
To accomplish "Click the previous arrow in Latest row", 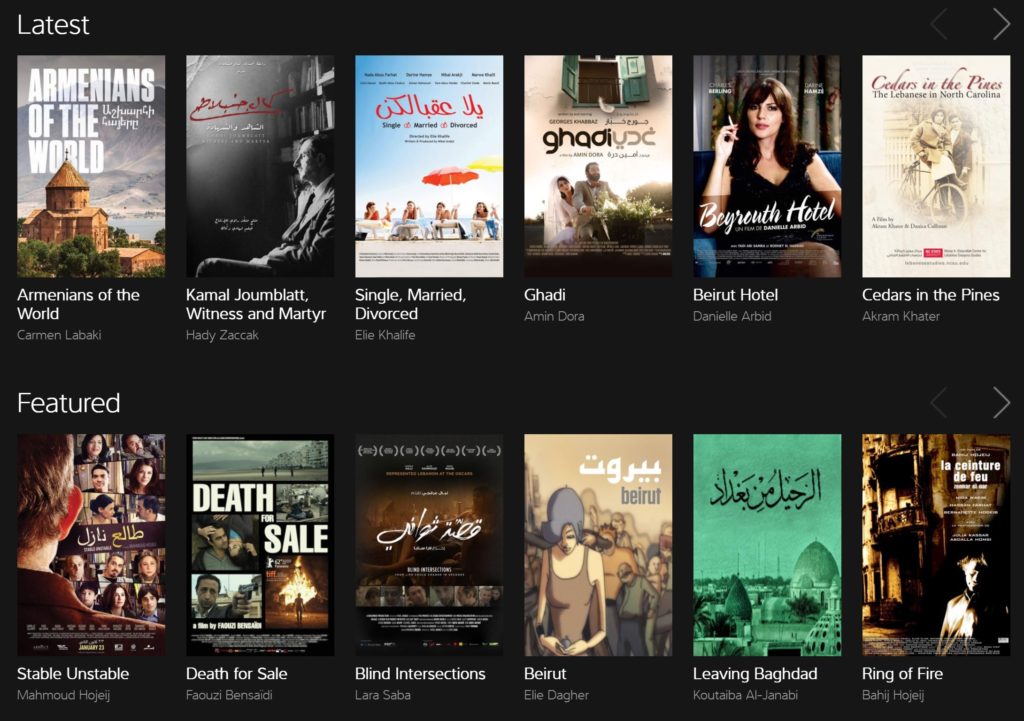I will pos(939,24).
